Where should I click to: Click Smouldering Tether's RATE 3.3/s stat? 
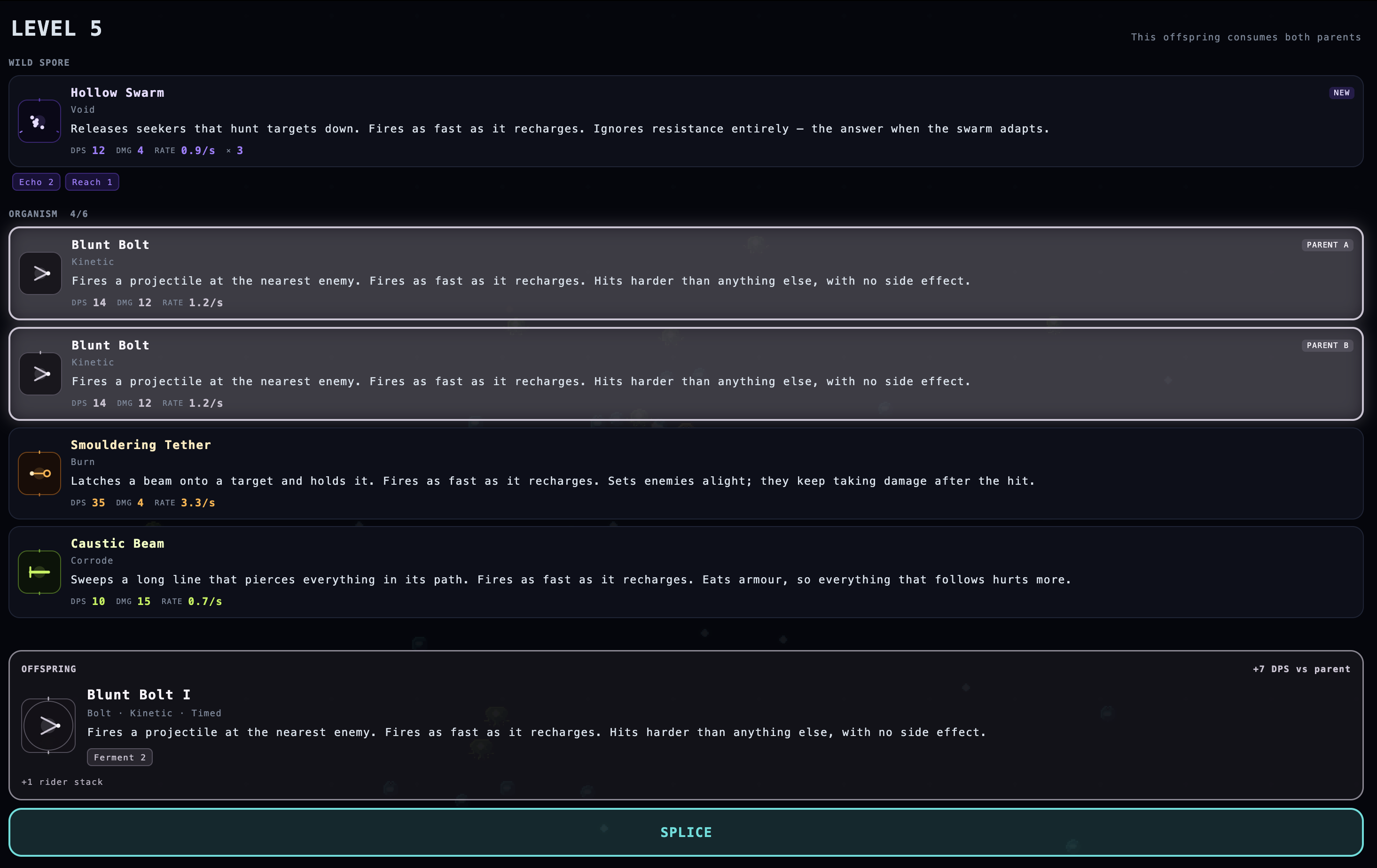[185, 502]
